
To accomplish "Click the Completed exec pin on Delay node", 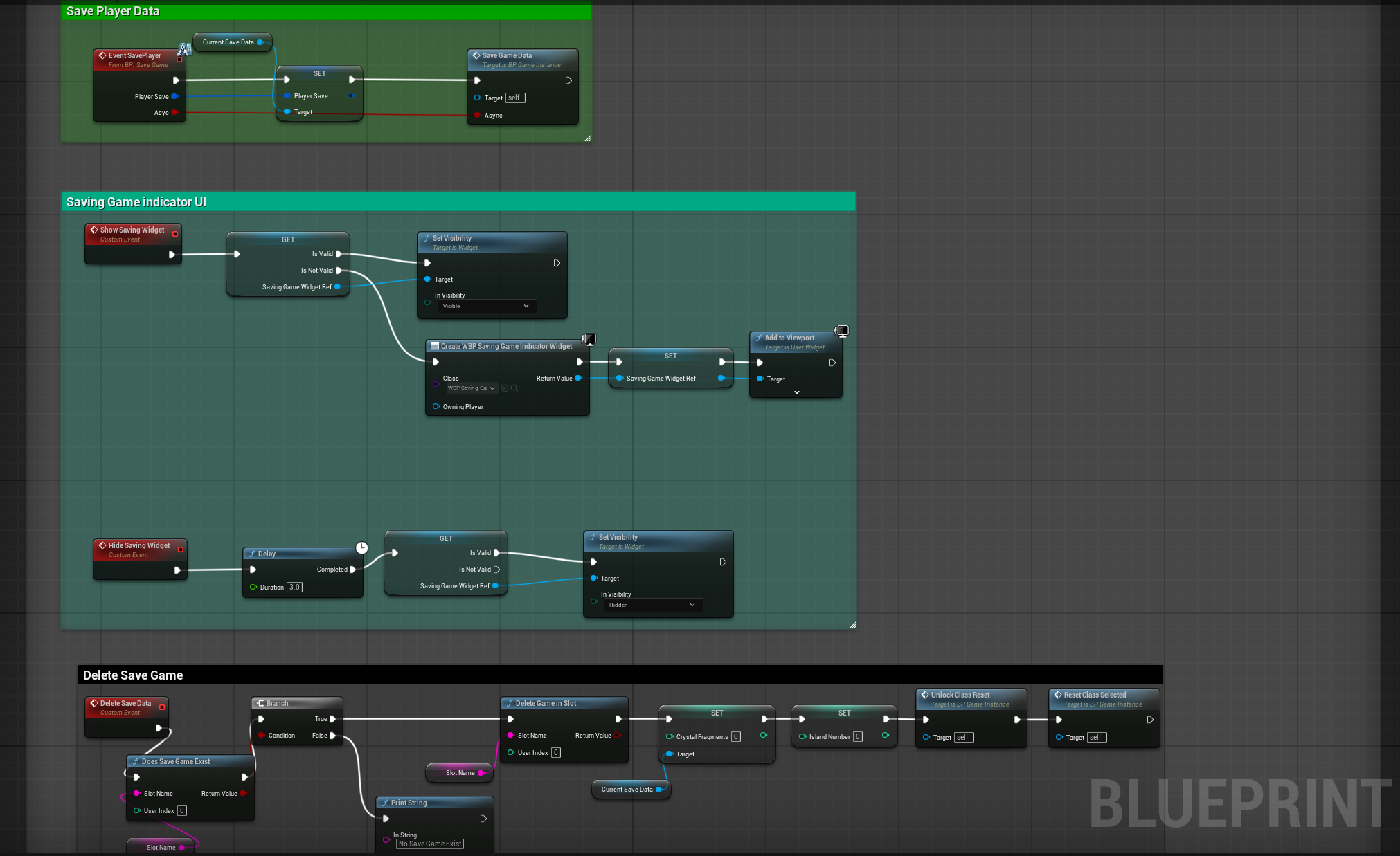I will (353, 570).
